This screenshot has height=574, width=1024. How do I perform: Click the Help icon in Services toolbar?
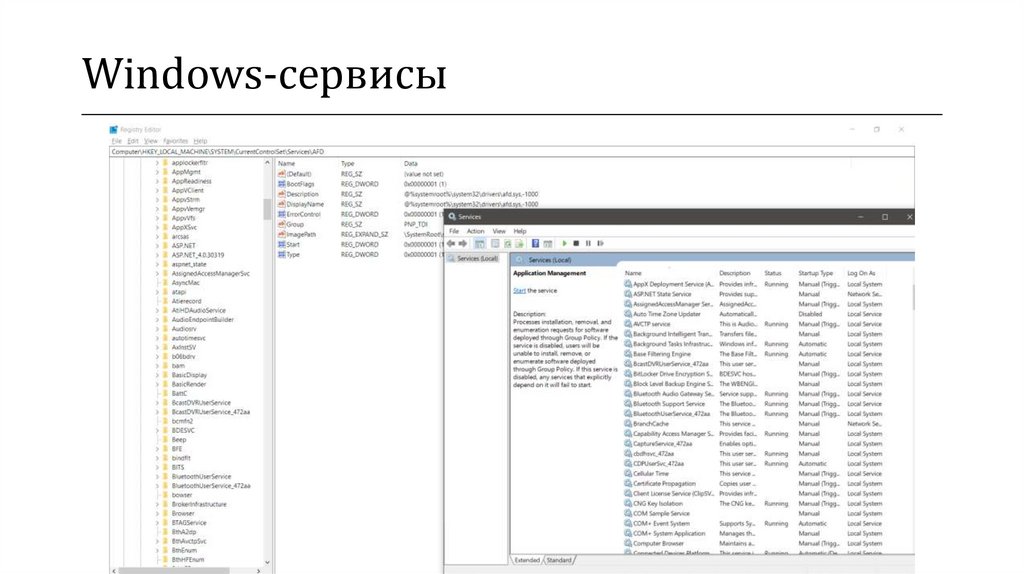[535, 243]
